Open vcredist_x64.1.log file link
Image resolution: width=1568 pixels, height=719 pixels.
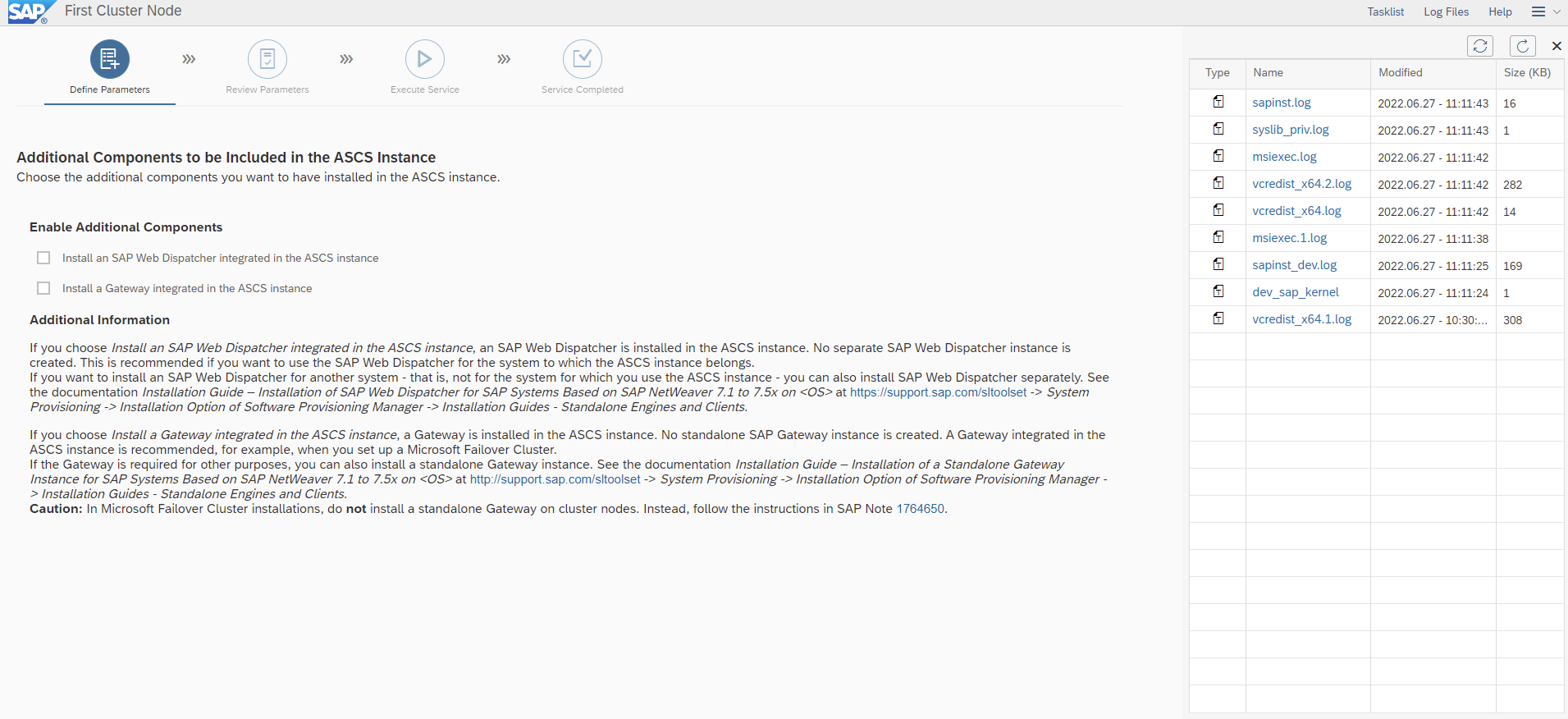coord(1301,319)
